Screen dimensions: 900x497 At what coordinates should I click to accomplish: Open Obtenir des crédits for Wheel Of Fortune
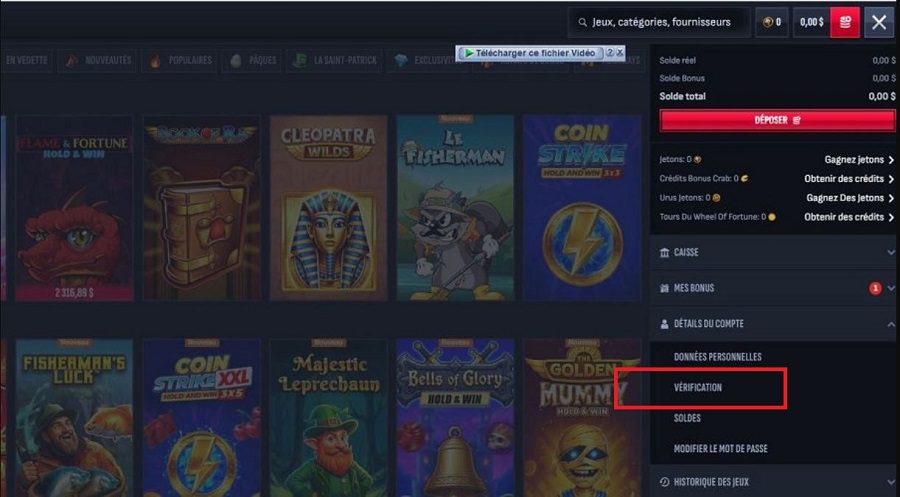[848, 217]
